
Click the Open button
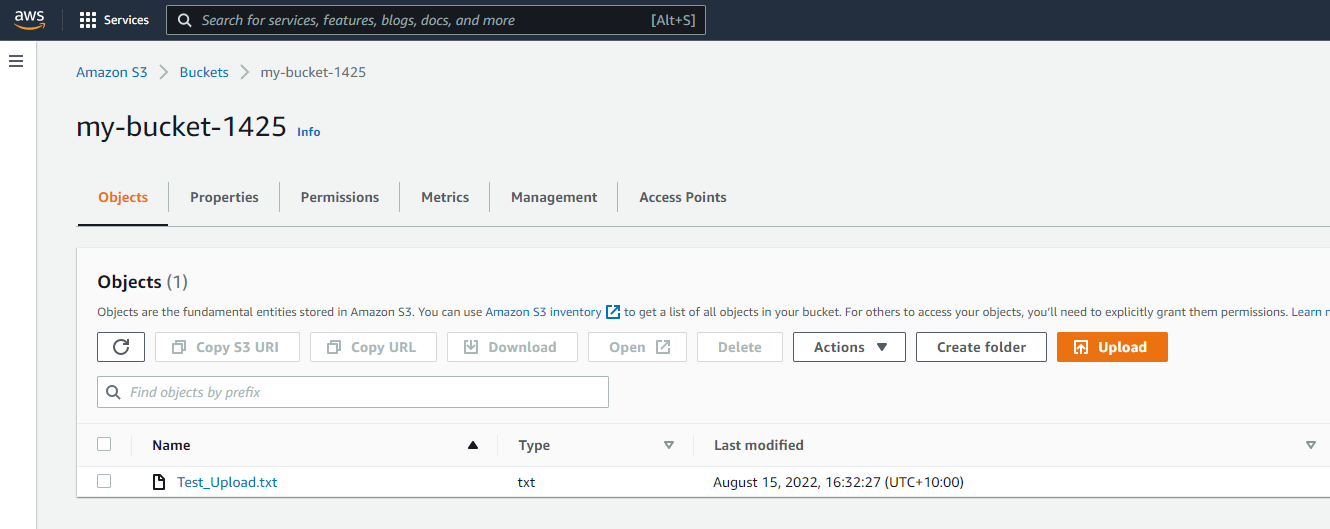(639, 347)
